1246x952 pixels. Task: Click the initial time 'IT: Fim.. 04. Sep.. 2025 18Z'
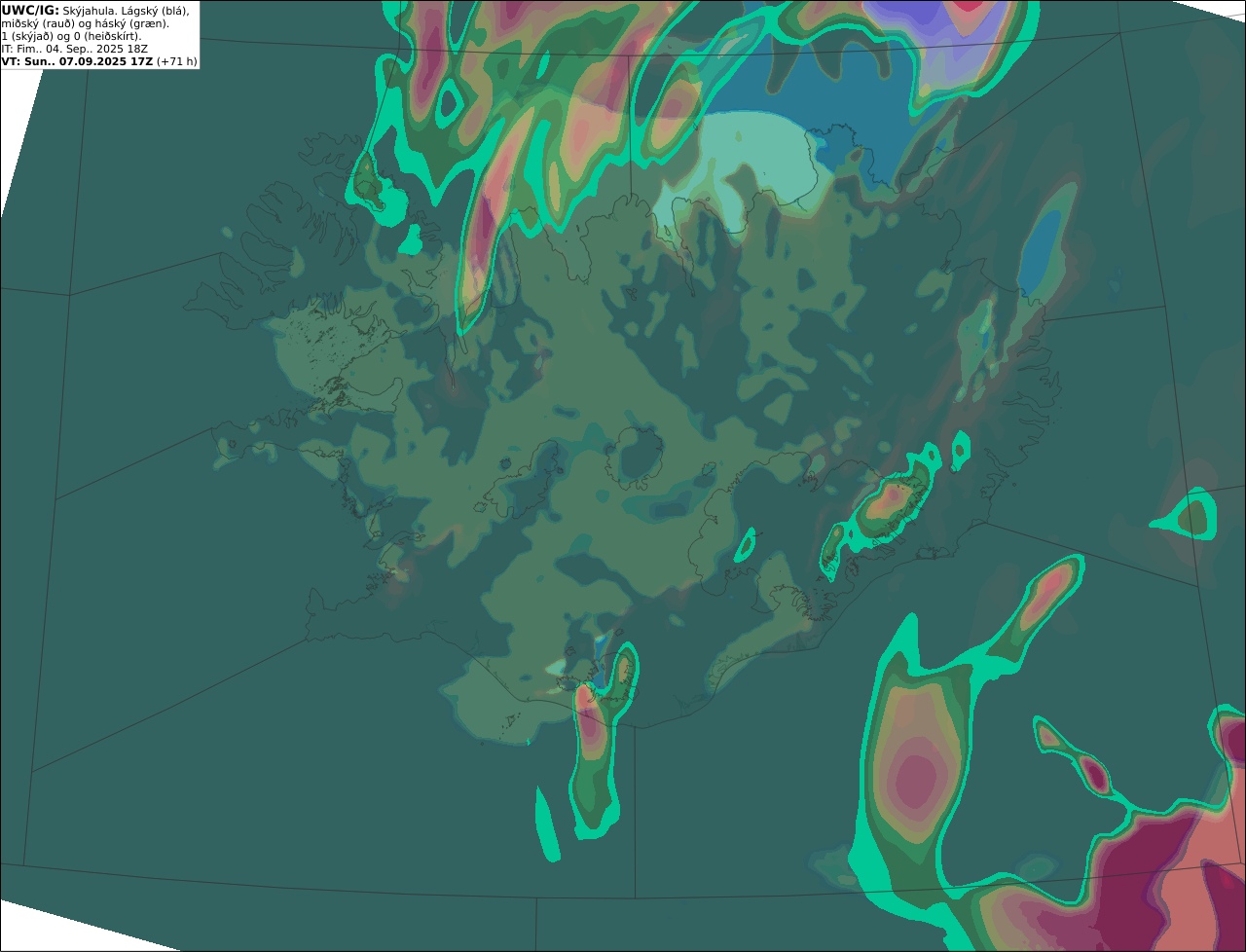click(x=75, y=49)
